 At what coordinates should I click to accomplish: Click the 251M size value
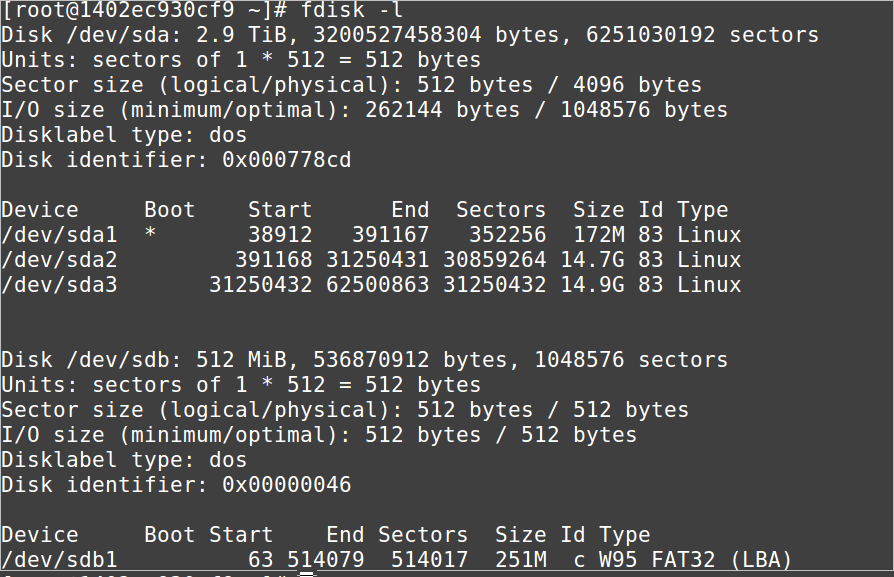[521, 559]
